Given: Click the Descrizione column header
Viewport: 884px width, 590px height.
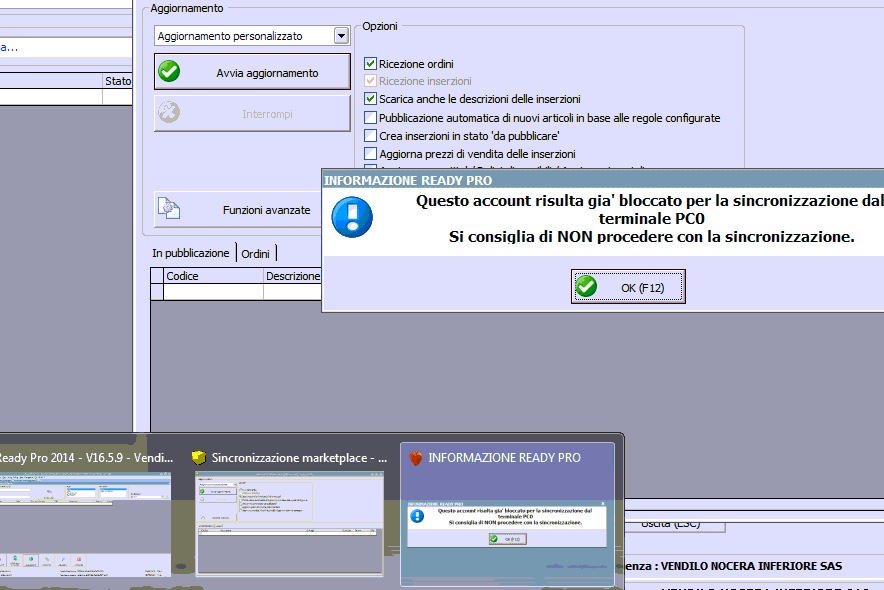Looking at the screenshot, I should (293, 276).
